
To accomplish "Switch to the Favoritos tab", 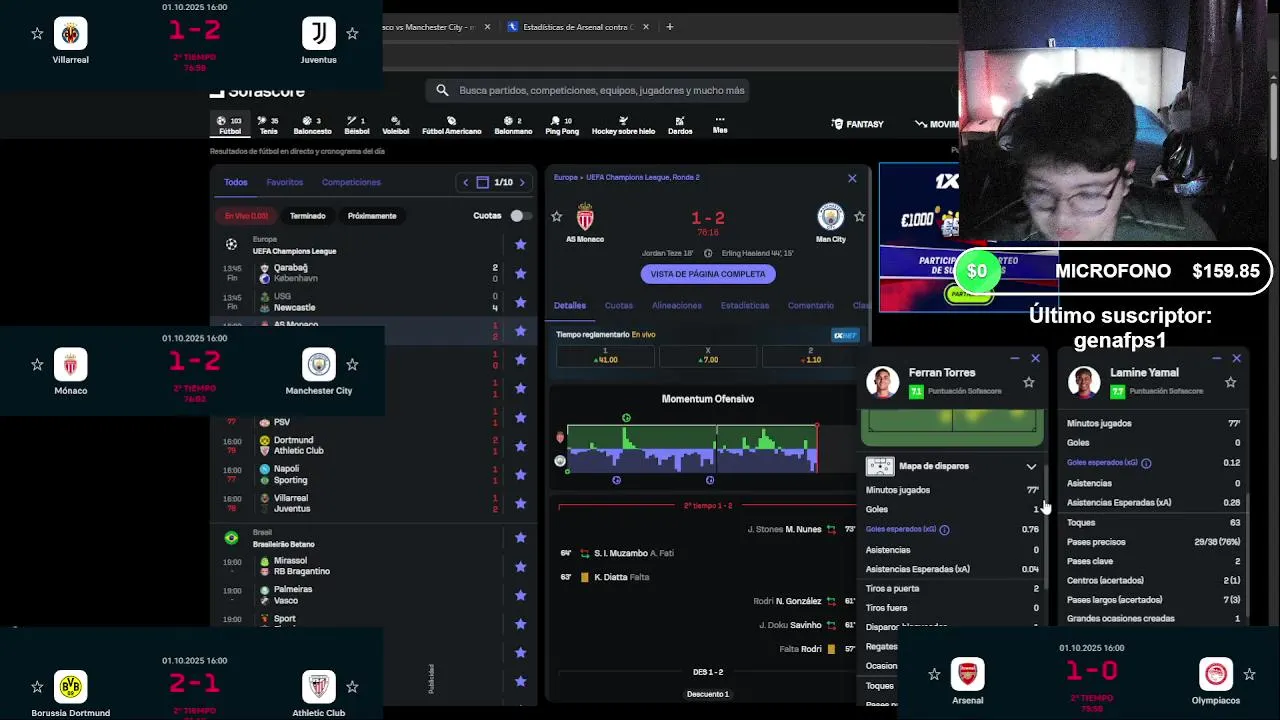I will (285, 182).
